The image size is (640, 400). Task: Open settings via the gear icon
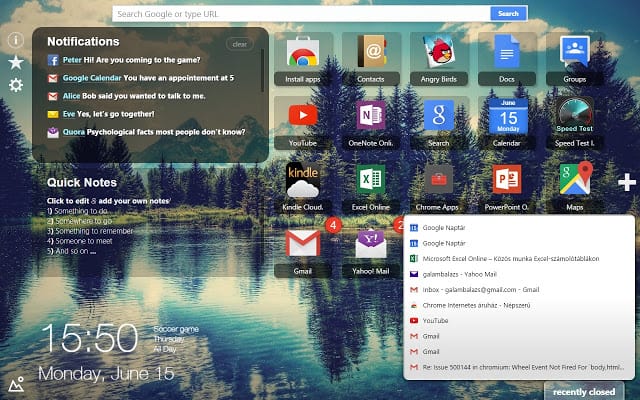pyautogui.click(x=16, y=85)
